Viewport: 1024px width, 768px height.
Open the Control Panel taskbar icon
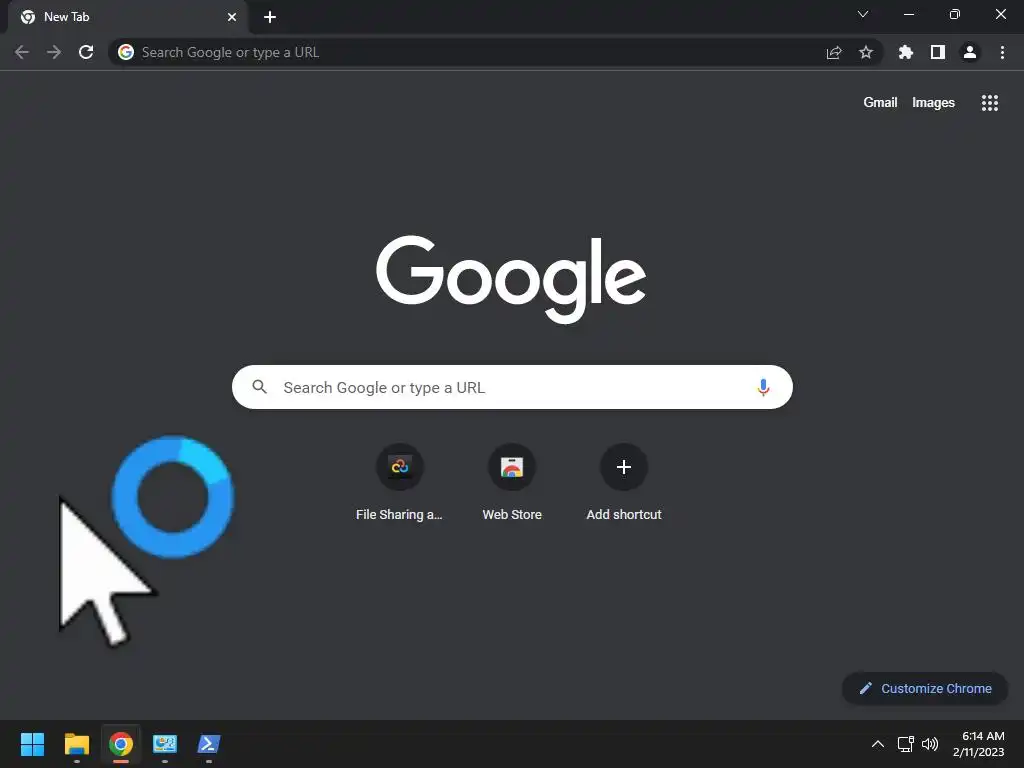point(165,744)
